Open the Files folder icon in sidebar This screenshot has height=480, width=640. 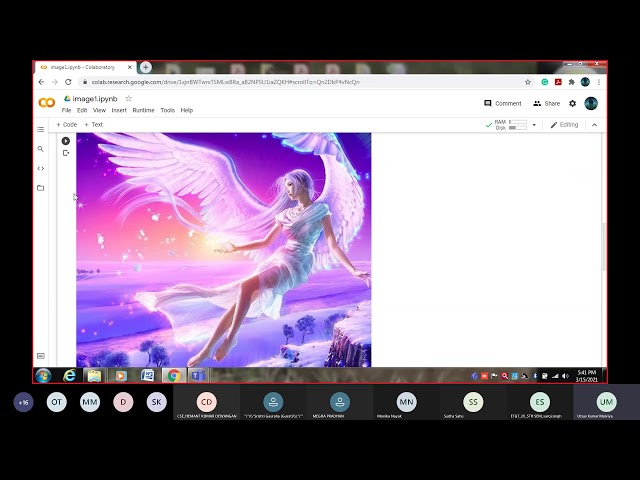[x=40, y=188]
